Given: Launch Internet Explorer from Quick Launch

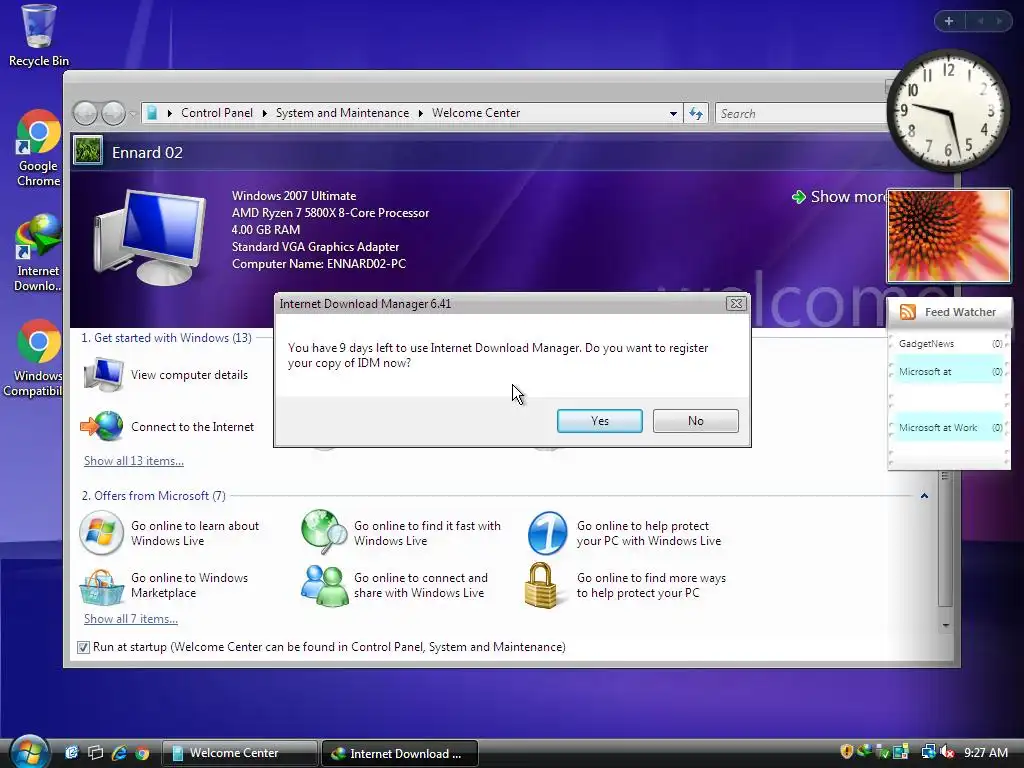Looking at the screenshot, I should [x=119, y=753].
